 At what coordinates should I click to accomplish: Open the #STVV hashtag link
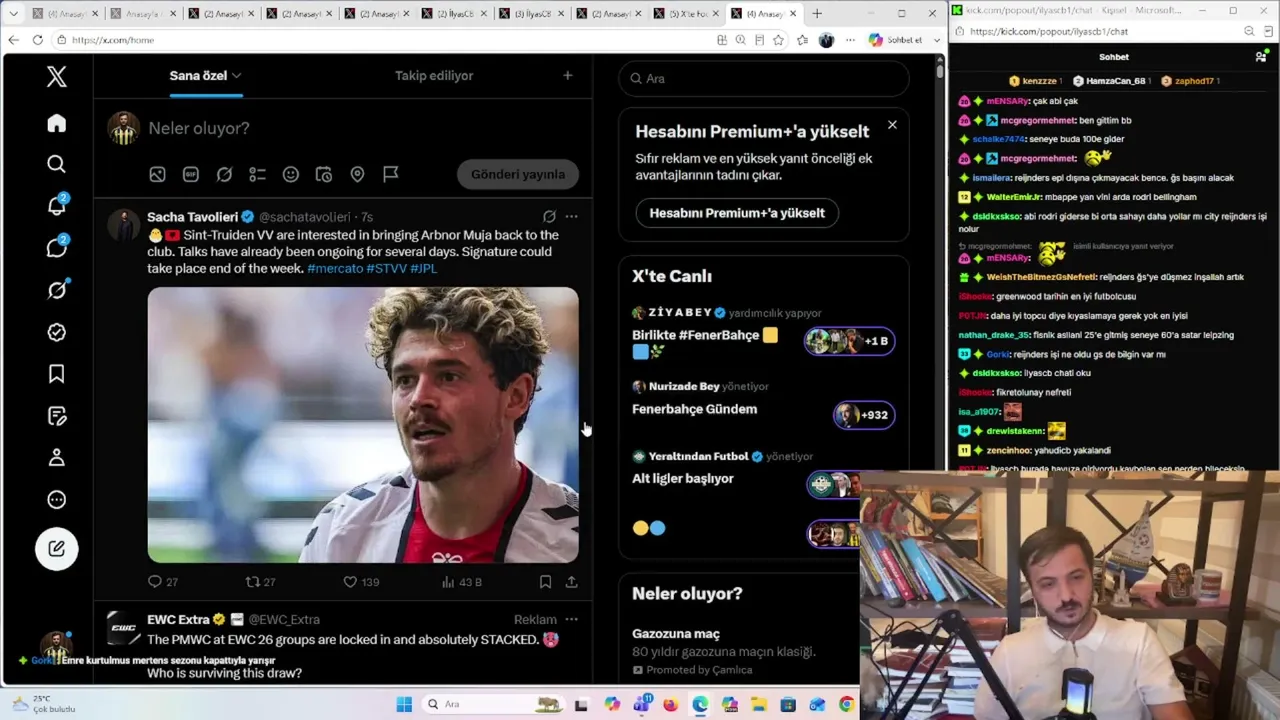tap(386, 268)
